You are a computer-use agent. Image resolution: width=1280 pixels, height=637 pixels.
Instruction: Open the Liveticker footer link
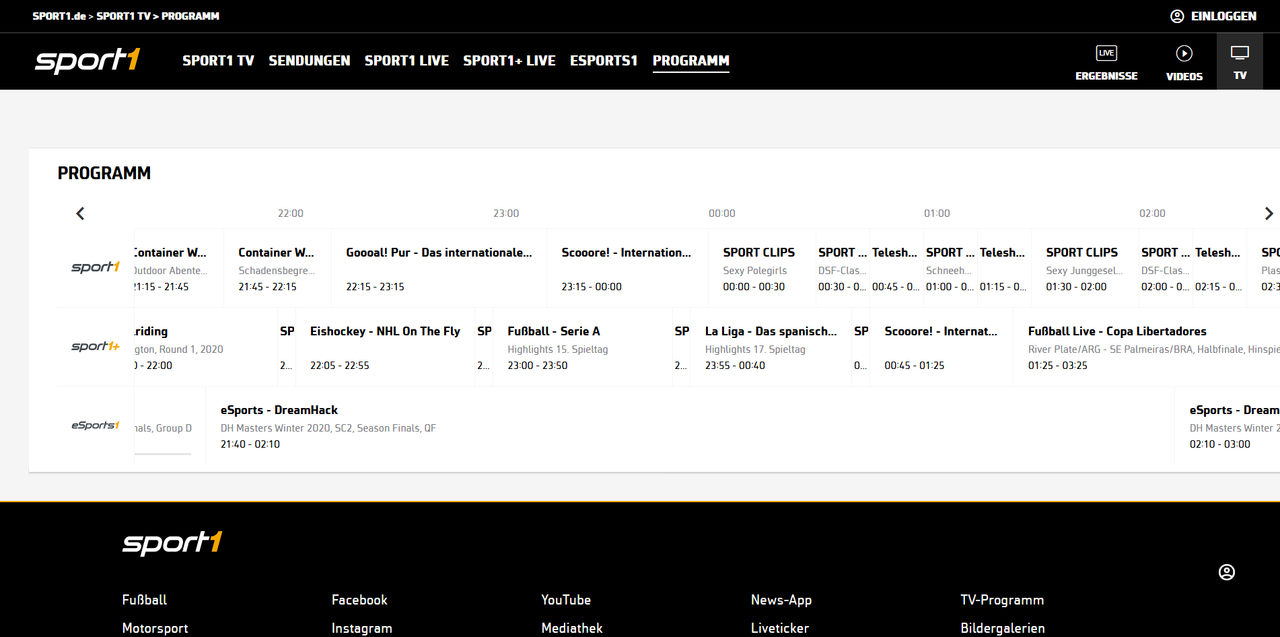coord(780,629)
